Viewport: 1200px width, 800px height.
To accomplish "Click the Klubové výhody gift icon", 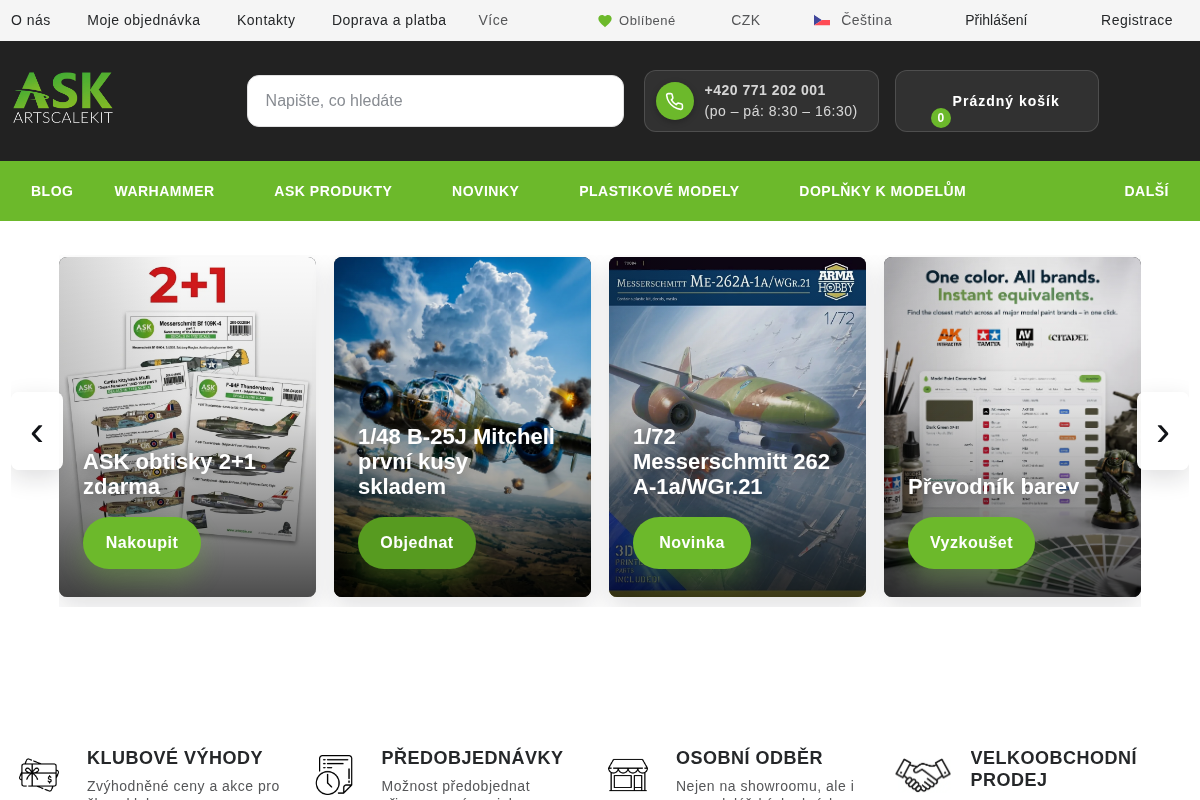I will click(39, 775).
